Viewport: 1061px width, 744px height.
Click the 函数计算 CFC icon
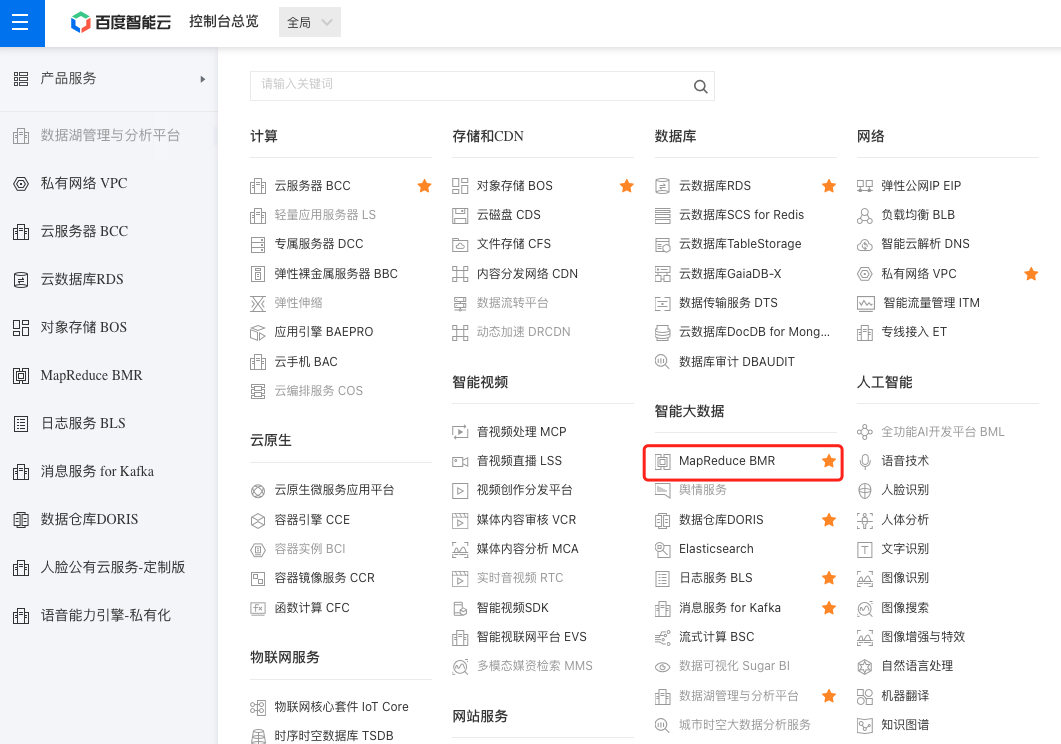click(x=258, y=608)
